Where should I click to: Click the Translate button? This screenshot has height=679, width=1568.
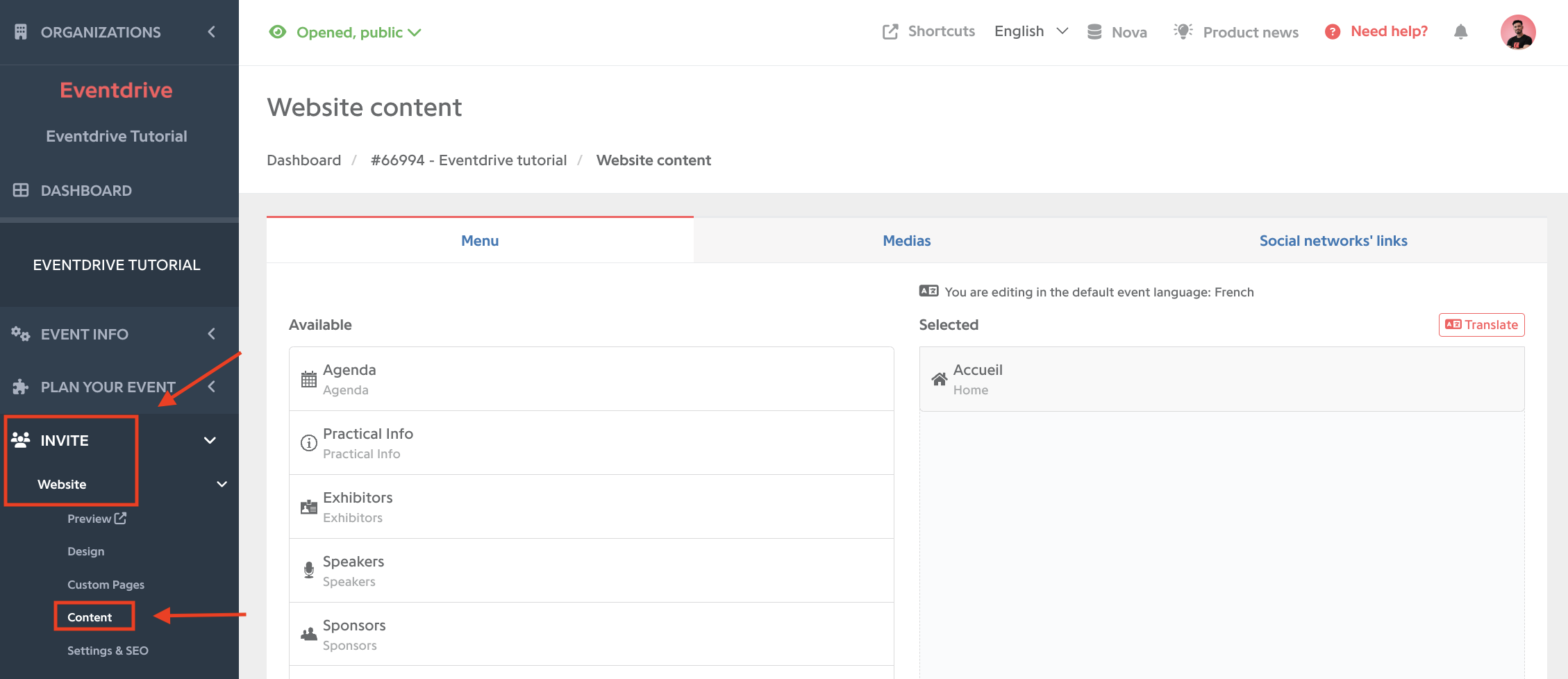point(1481,325)
